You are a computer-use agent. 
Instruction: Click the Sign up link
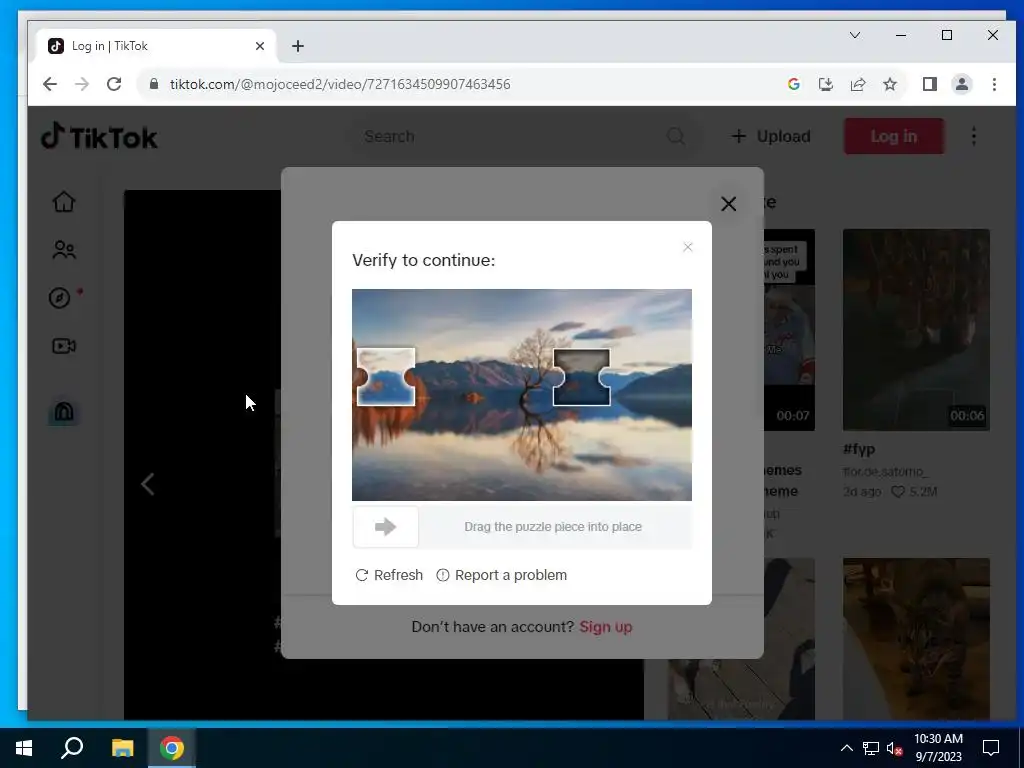coord(605,626)
